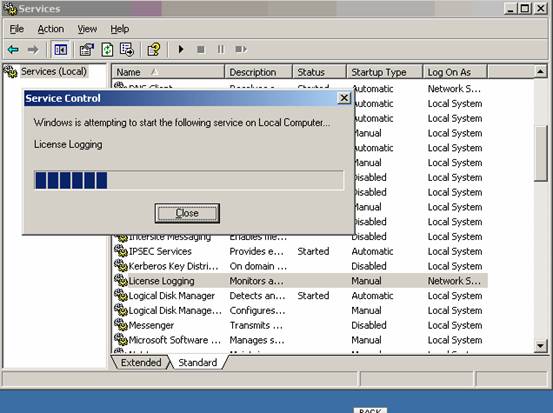
Task: Click the Refresh toolbar icon
Action: [107, 49]
